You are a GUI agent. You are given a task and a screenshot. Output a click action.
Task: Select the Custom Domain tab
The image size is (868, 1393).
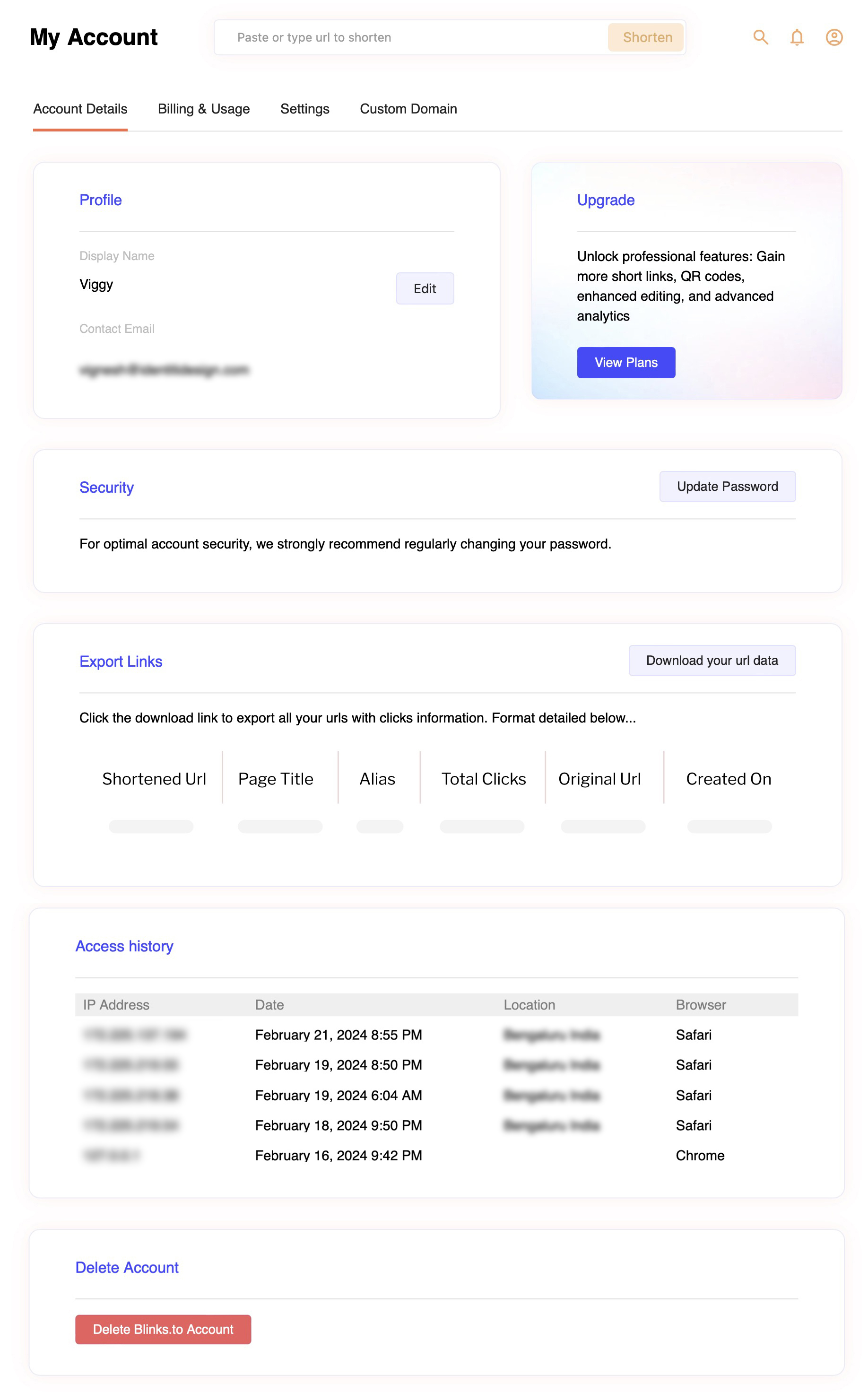tap(408, 109)
